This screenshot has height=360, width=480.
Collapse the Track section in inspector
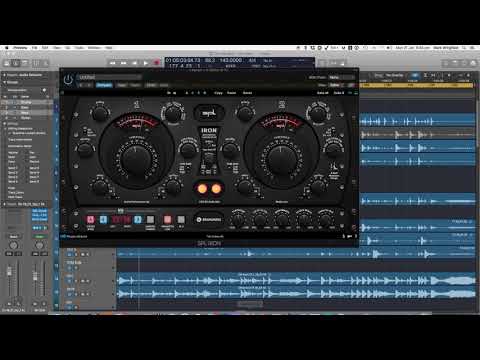point(4,204)
